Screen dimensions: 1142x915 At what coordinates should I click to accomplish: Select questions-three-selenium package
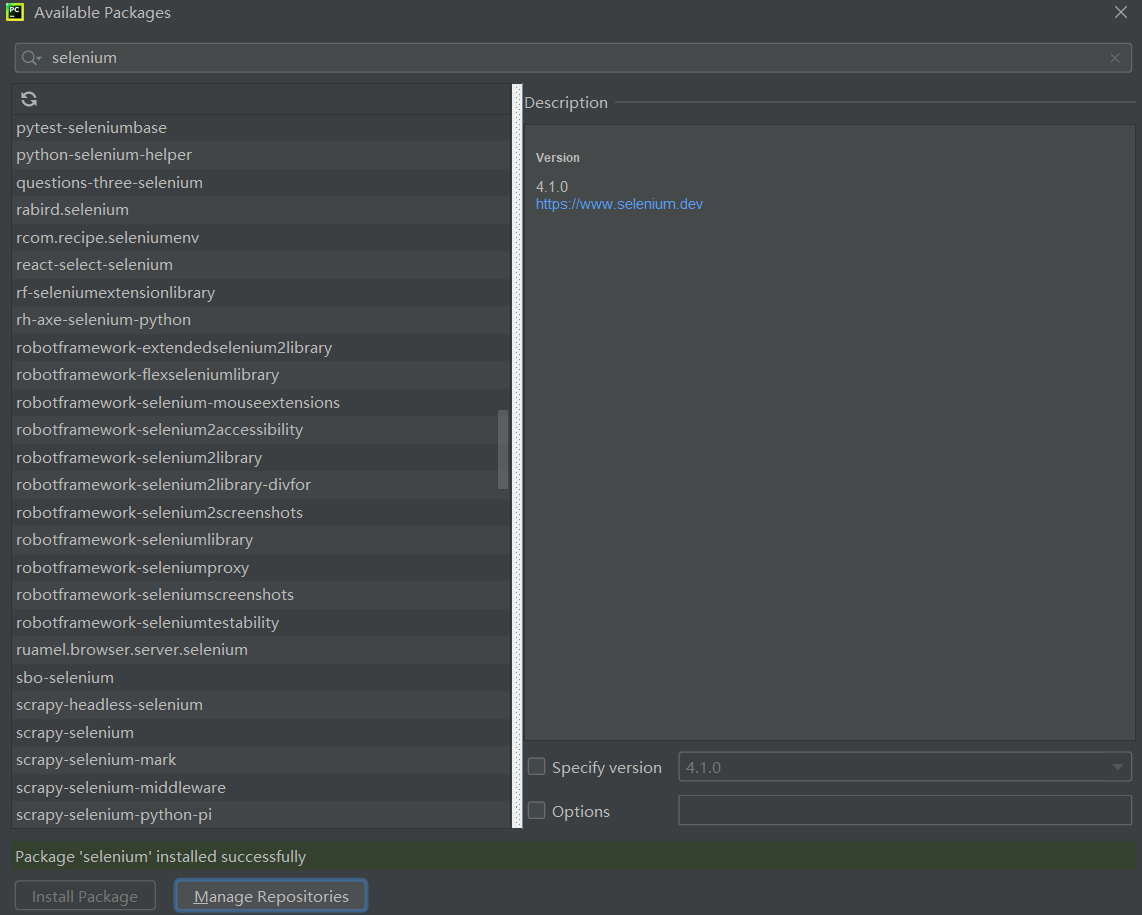coord(261,183)
